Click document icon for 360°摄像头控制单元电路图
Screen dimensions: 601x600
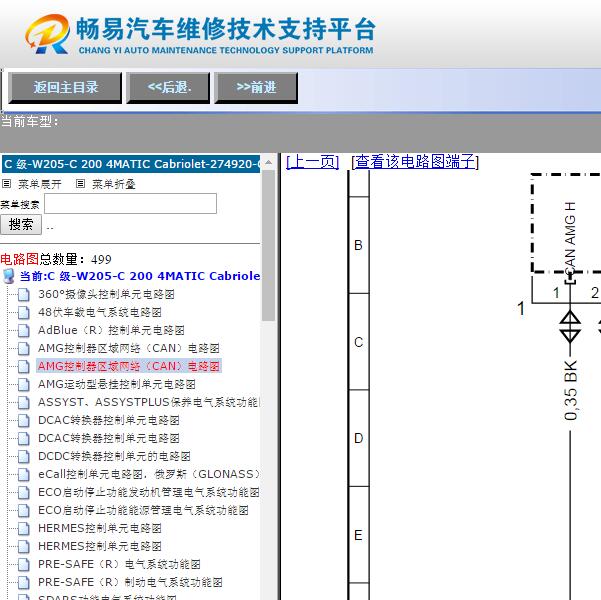pos(24,294)
